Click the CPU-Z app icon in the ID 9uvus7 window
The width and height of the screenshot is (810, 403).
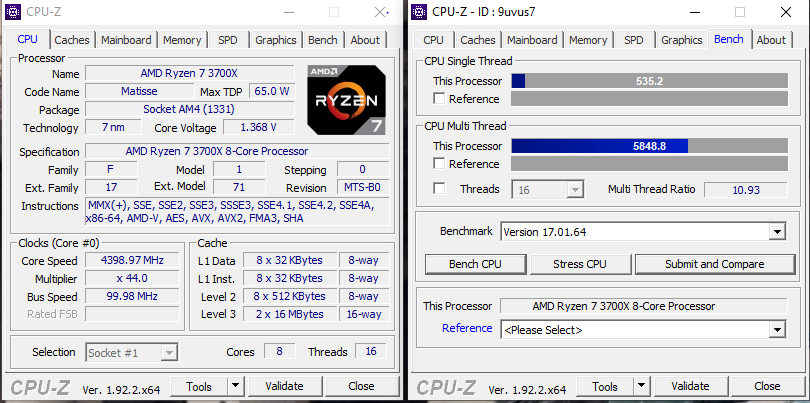(x=419, y=11)
